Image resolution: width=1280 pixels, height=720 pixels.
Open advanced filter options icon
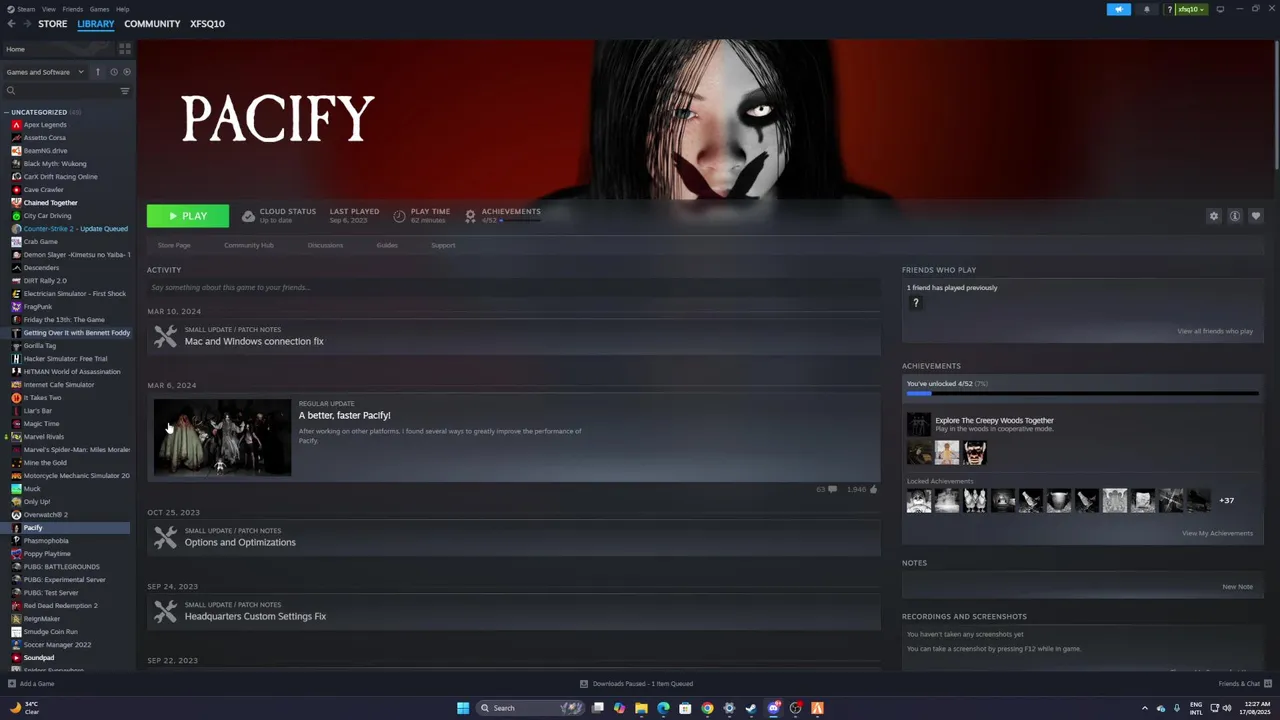[x=125, y=91]
